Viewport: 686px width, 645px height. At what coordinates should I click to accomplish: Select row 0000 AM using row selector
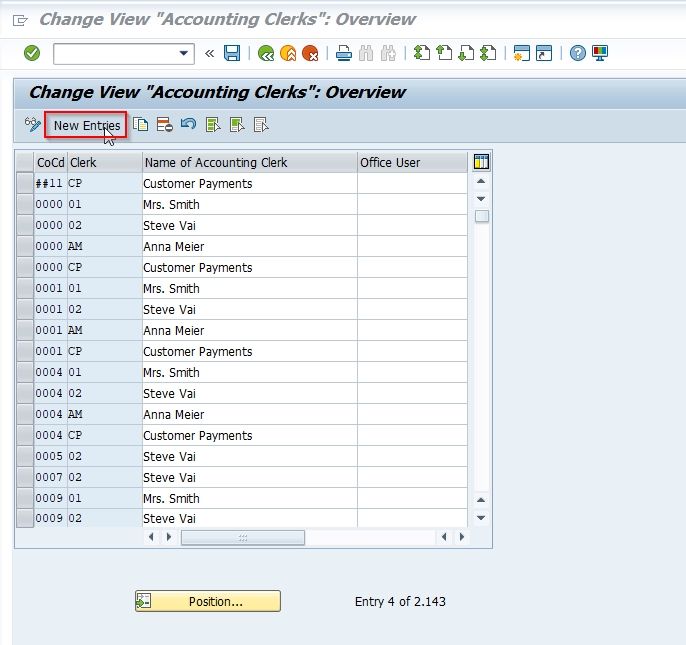click(x=25, y=246)
